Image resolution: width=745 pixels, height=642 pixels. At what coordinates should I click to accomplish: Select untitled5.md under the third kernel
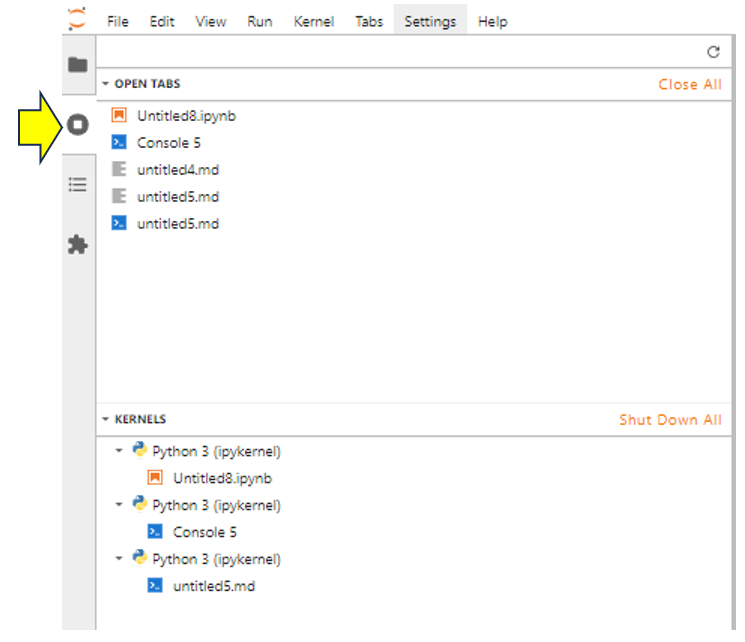[213, 586]
